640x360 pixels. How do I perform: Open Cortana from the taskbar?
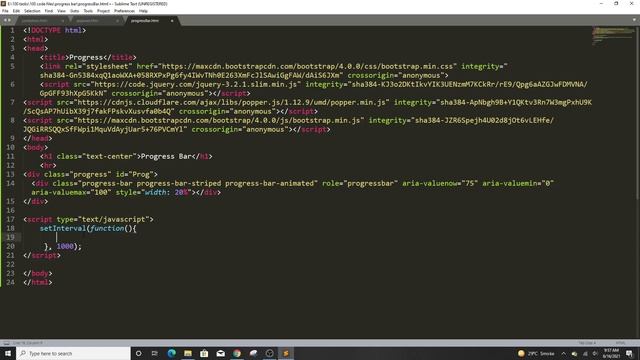point(138,353)
